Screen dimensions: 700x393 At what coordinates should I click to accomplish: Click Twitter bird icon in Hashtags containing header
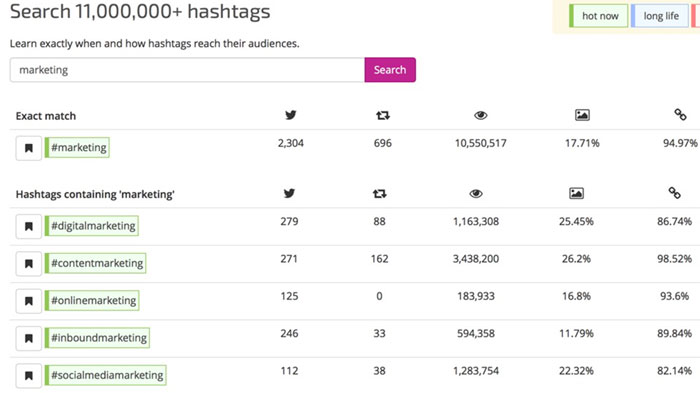[289, 193]
